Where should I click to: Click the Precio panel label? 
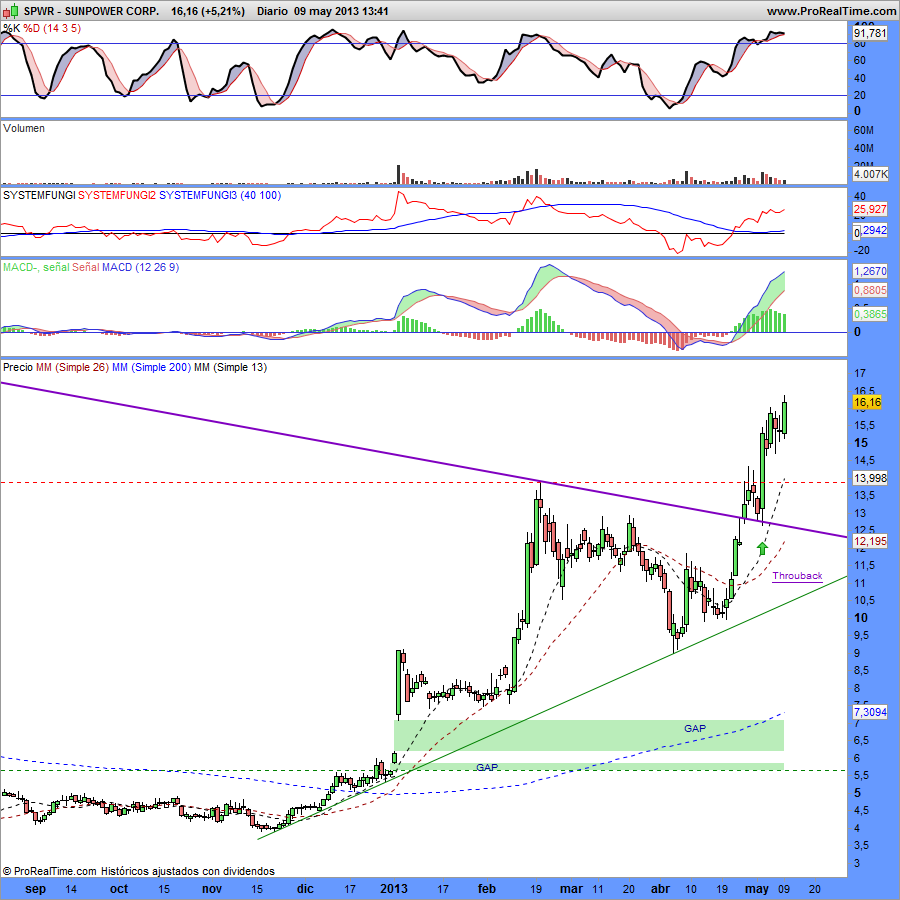(x=18, y=367)
